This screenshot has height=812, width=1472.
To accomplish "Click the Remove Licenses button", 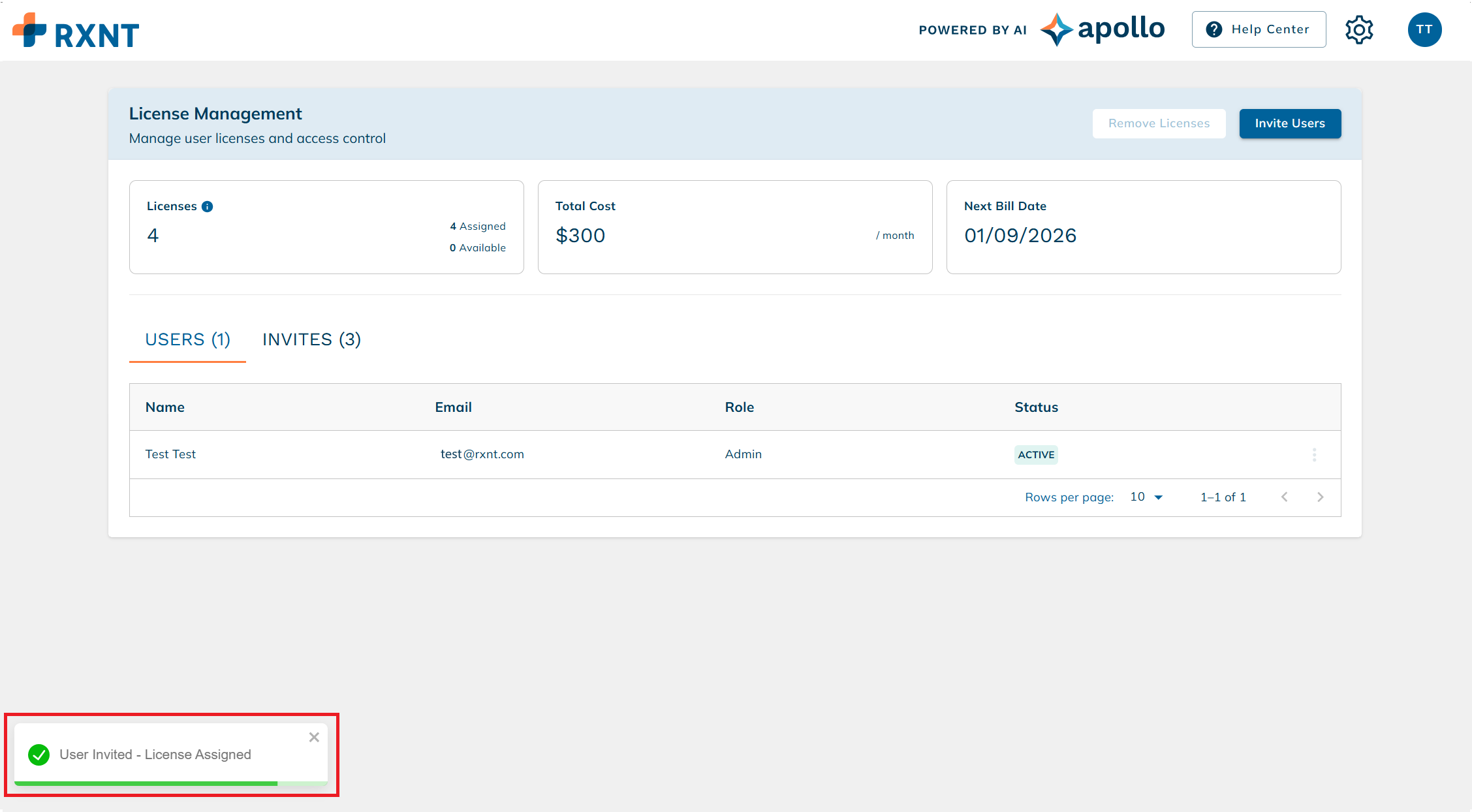I will click(x=1159, y=123).
